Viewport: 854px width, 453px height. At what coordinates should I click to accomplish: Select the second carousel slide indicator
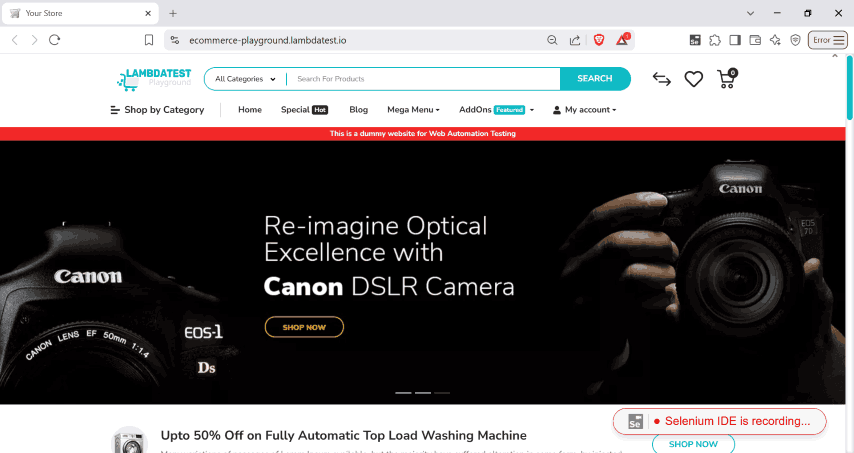point(423,393)
